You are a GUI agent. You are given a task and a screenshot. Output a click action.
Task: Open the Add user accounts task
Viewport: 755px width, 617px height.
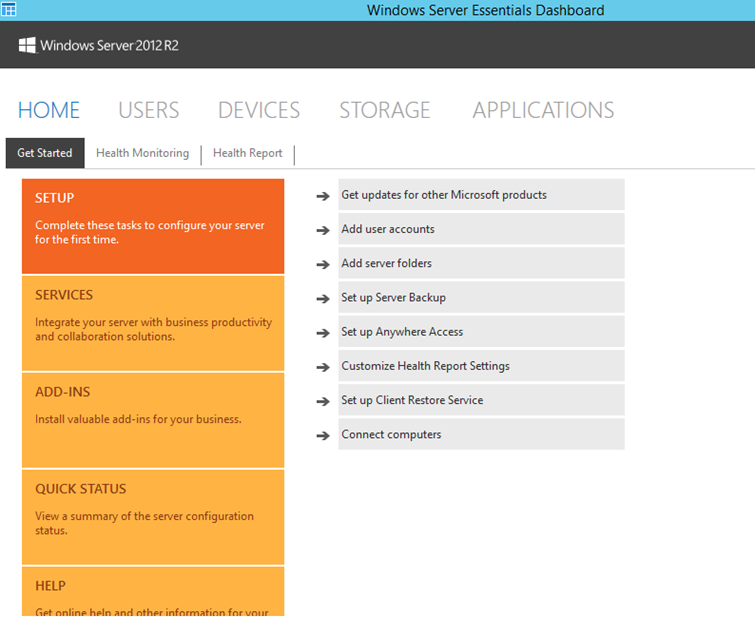point(482,229)
